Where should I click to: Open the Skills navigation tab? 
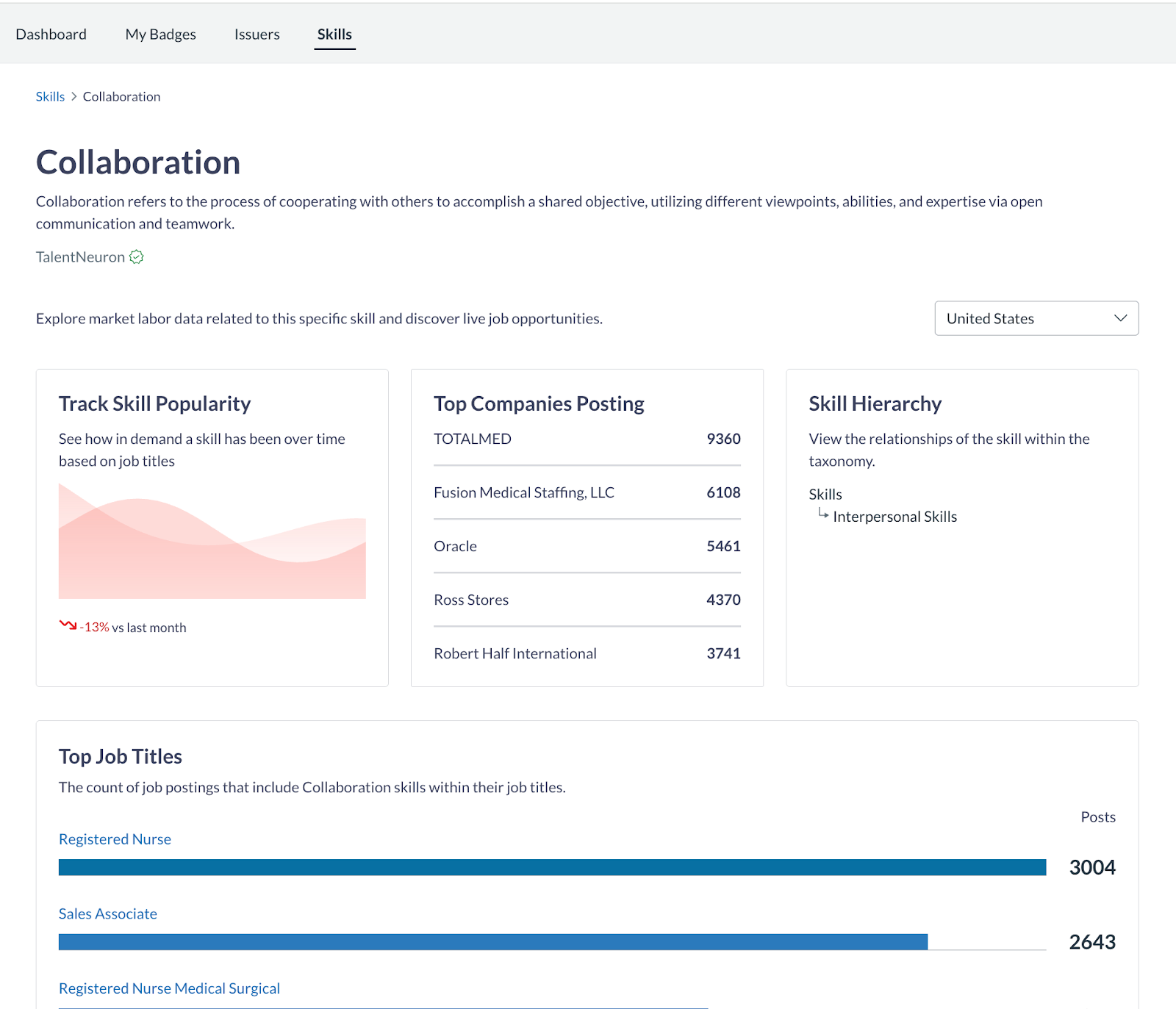click(334, 34)
